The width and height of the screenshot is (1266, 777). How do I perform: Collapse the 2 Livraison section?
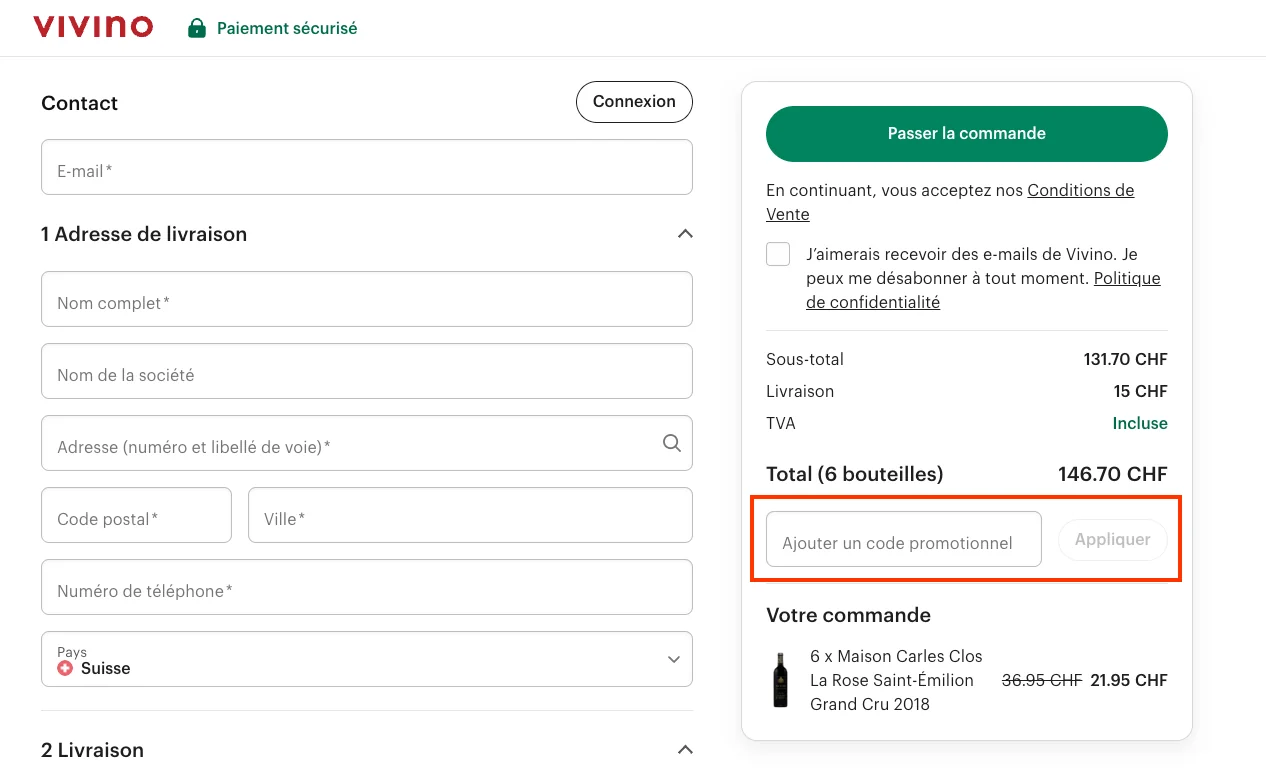click(x=685, y=750)
